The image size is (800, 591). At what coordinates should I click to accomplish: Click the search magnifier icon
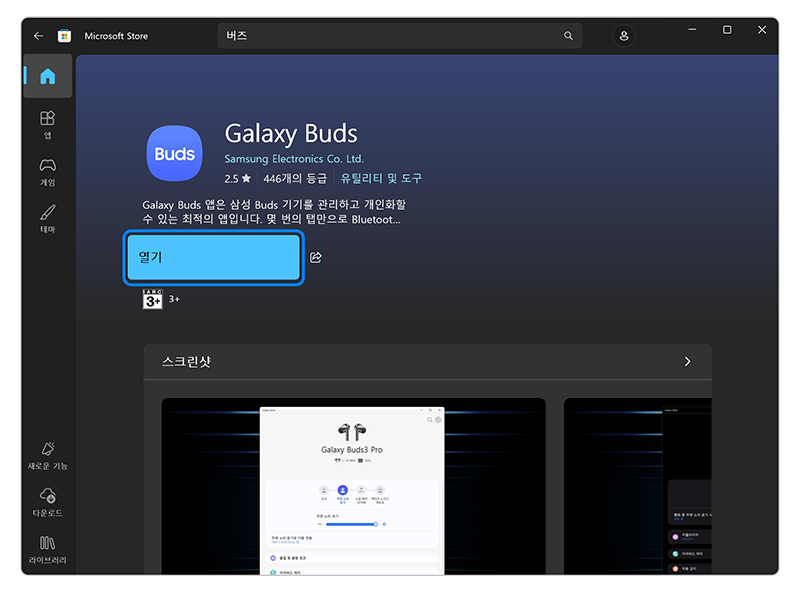click(x=568, y=36)
